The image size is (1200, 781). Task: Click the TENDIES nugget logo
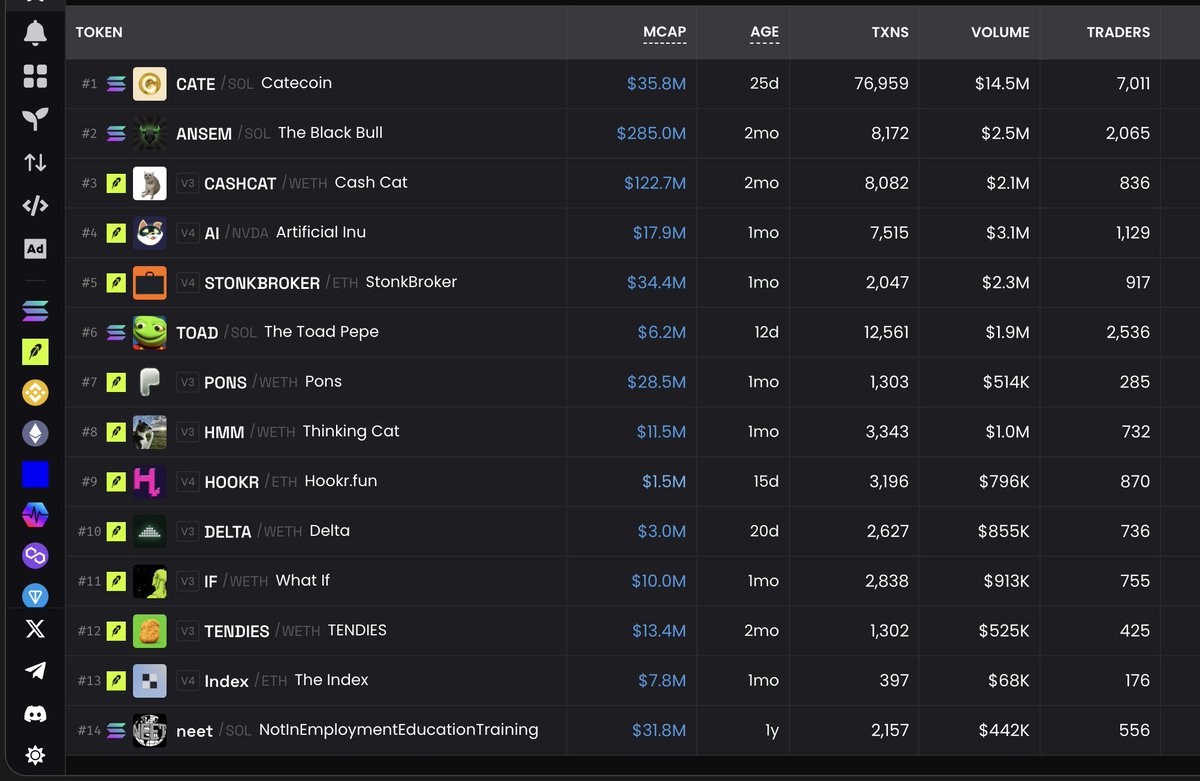[150, 631]
